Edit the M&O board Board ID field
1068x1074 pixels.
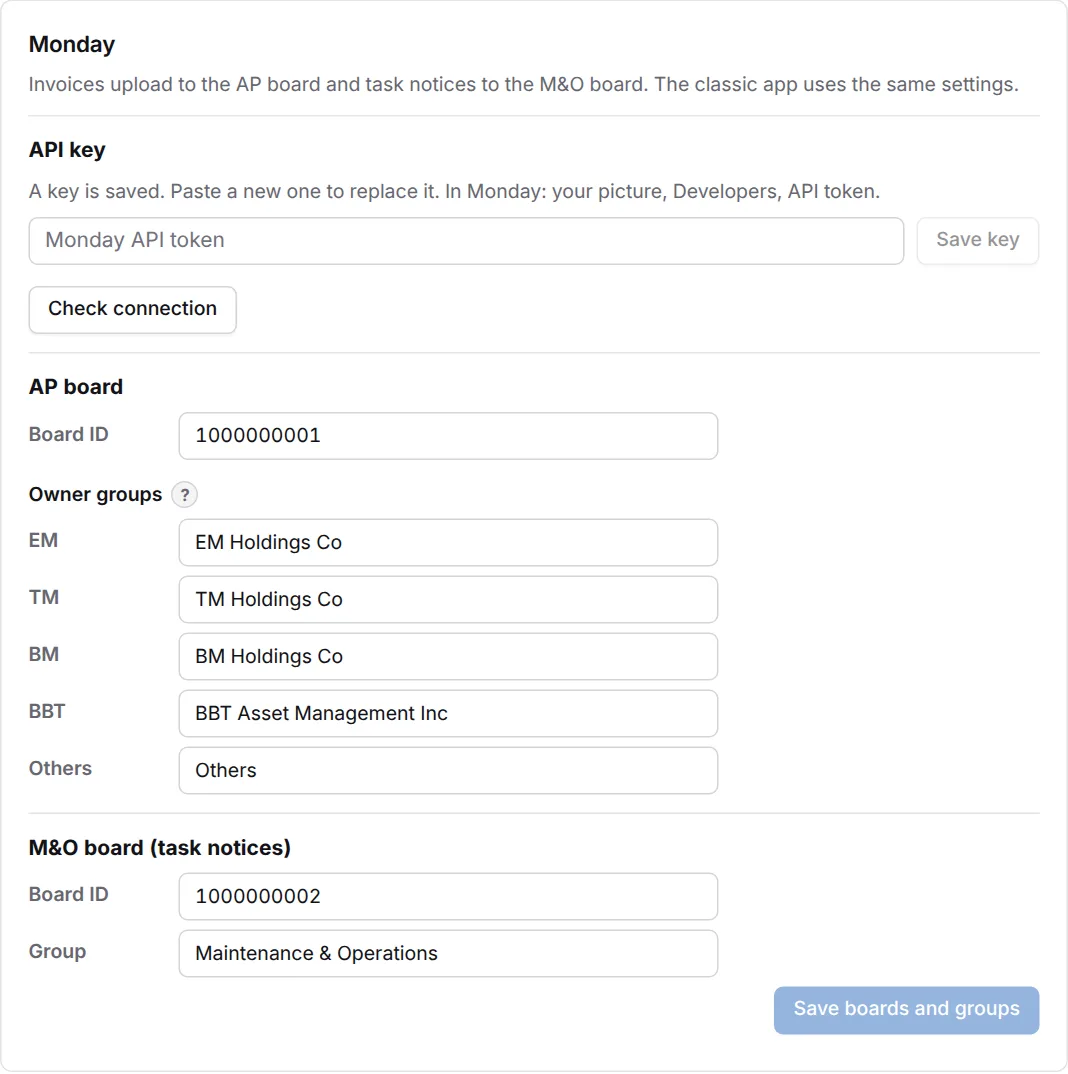448,896
